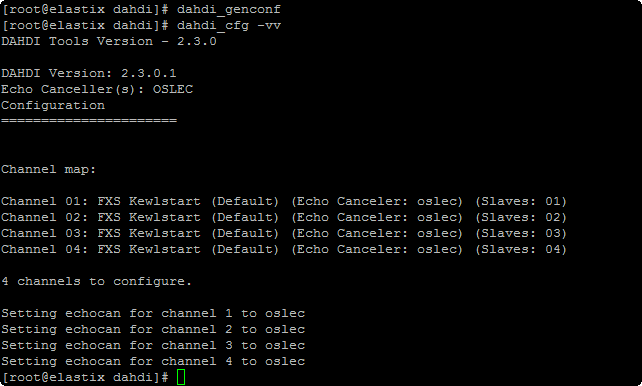Click the Channel 01 FXS Kewlstart entry
Viewport: 642px width, 386px height.
pos(284,201)
